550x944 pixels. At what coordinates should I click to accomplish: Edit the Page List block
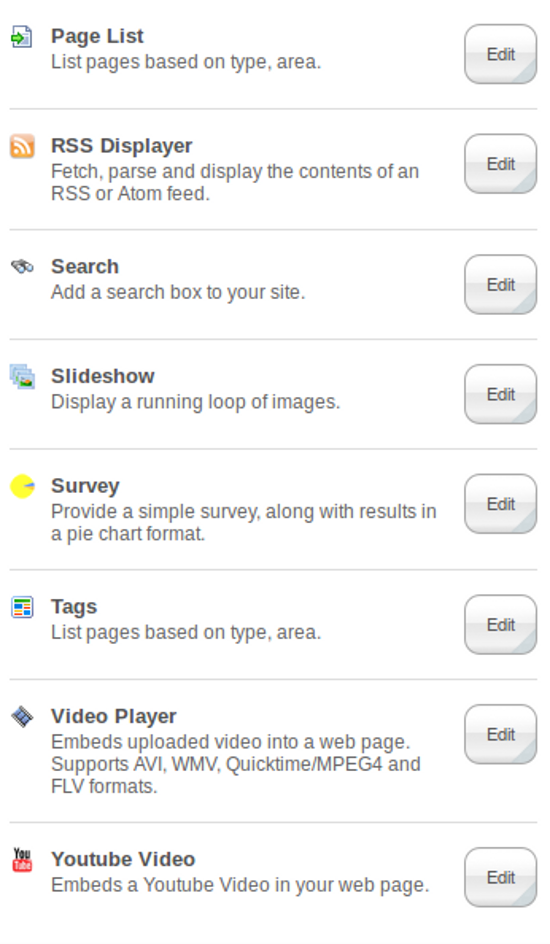point(500,54)
